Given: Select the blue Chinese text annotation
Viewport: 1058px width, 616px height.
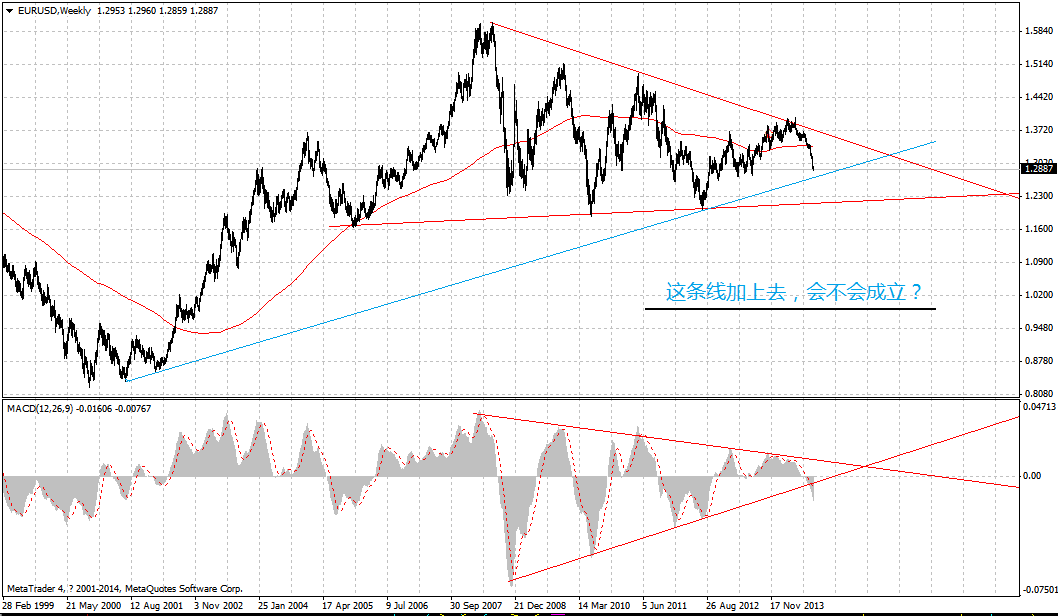Looking at the screenshot, I should 793,292.
